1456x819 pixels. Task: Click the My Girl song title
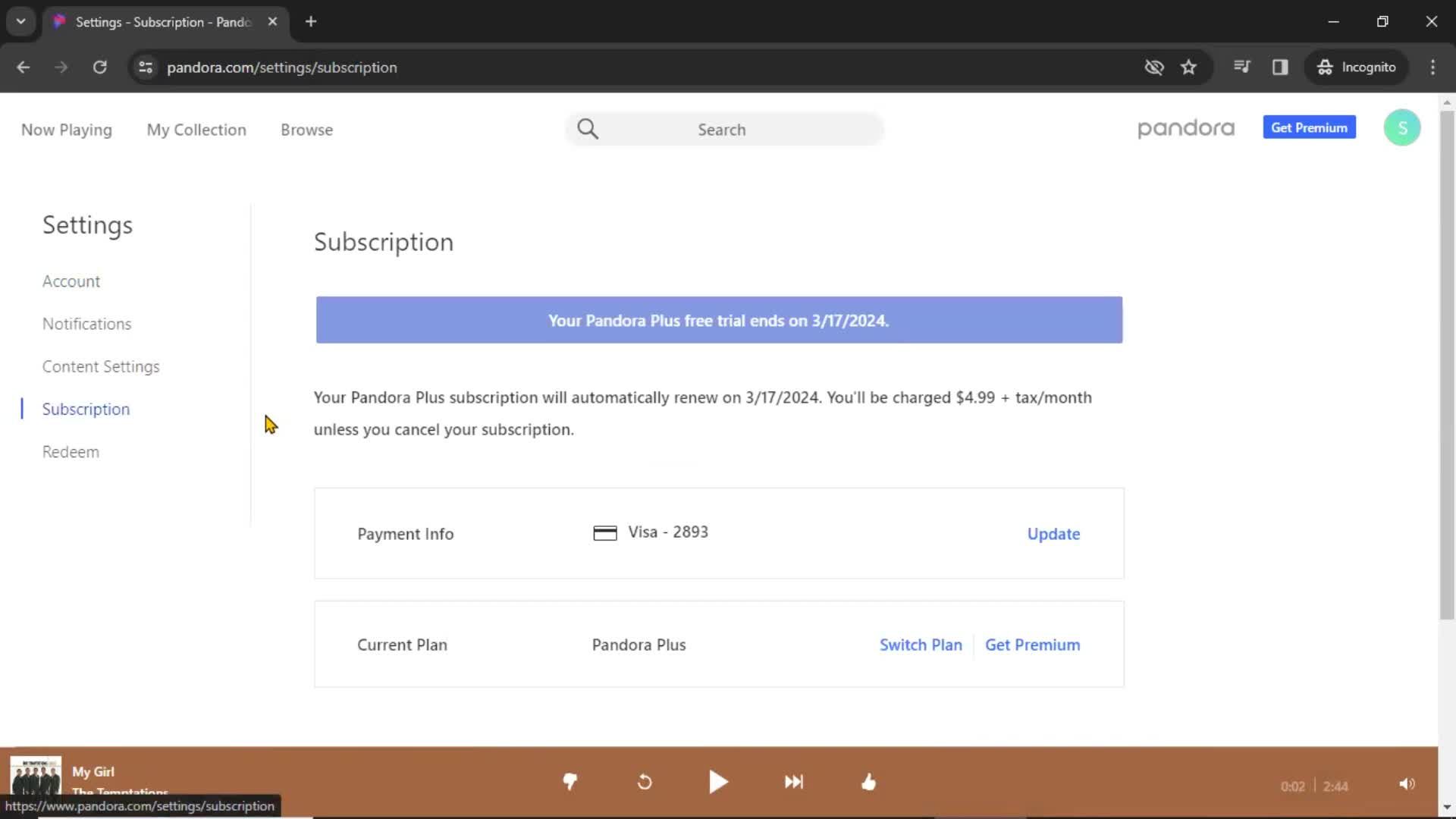(93, 772)
